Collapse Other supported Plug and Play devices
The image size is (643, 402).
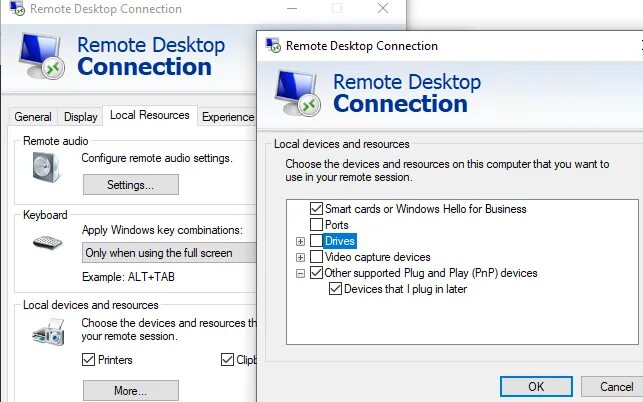(x=300, y=273)
